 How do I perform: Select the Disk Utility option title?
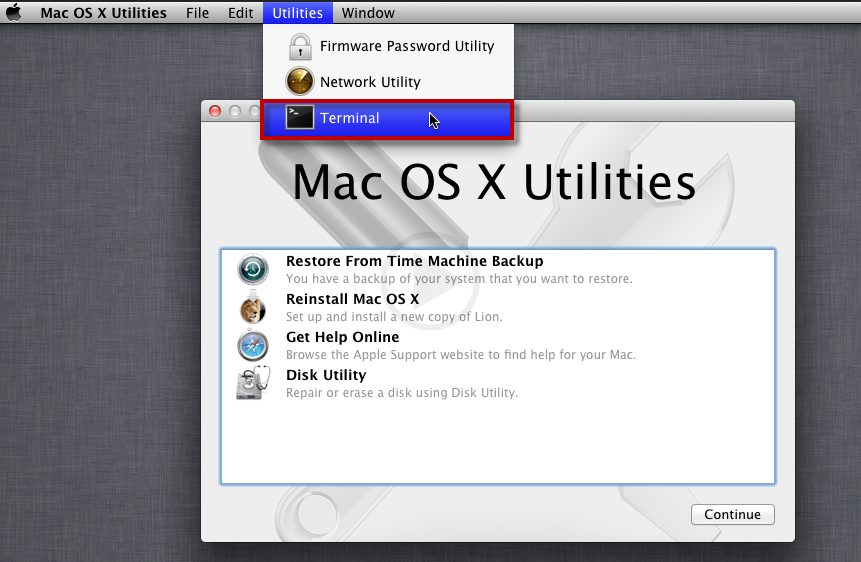[x=326, y=375]
